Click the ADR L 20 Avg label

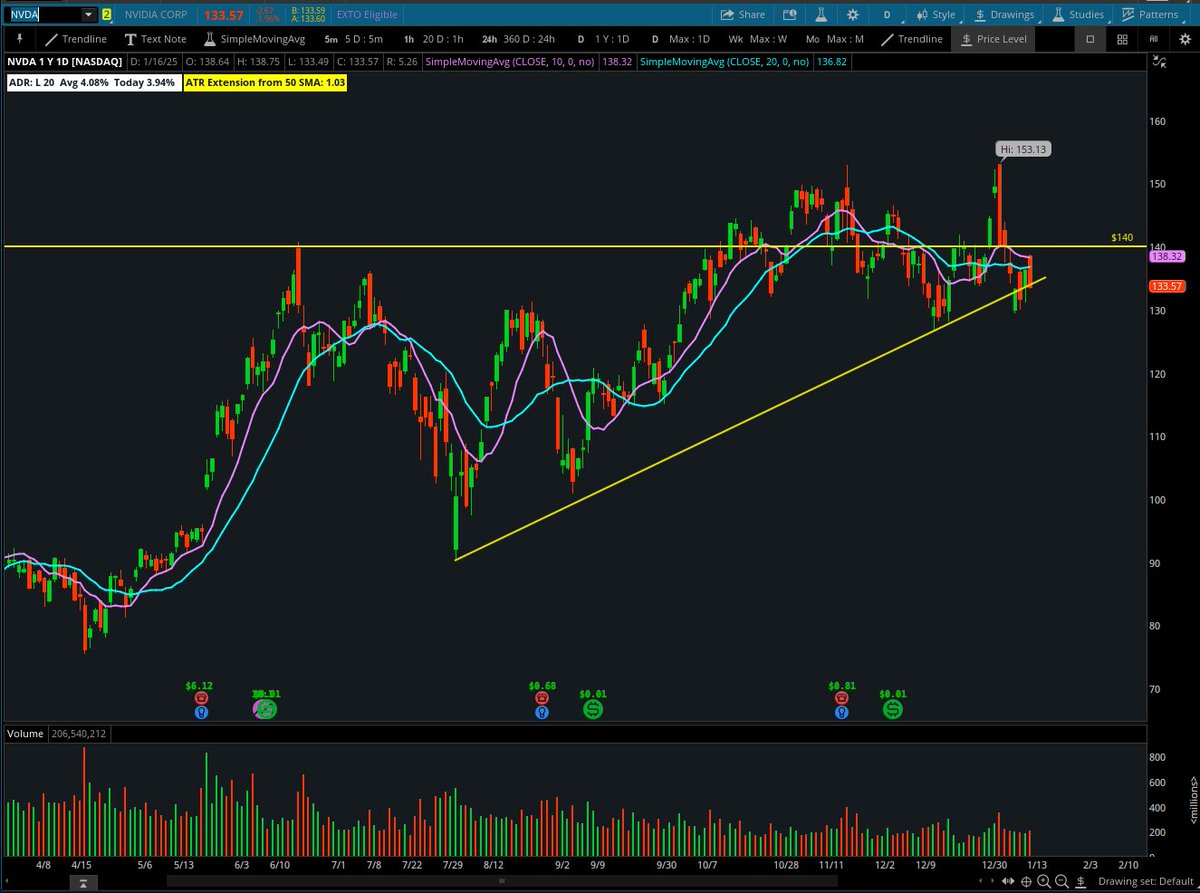[x=93, y=84]
